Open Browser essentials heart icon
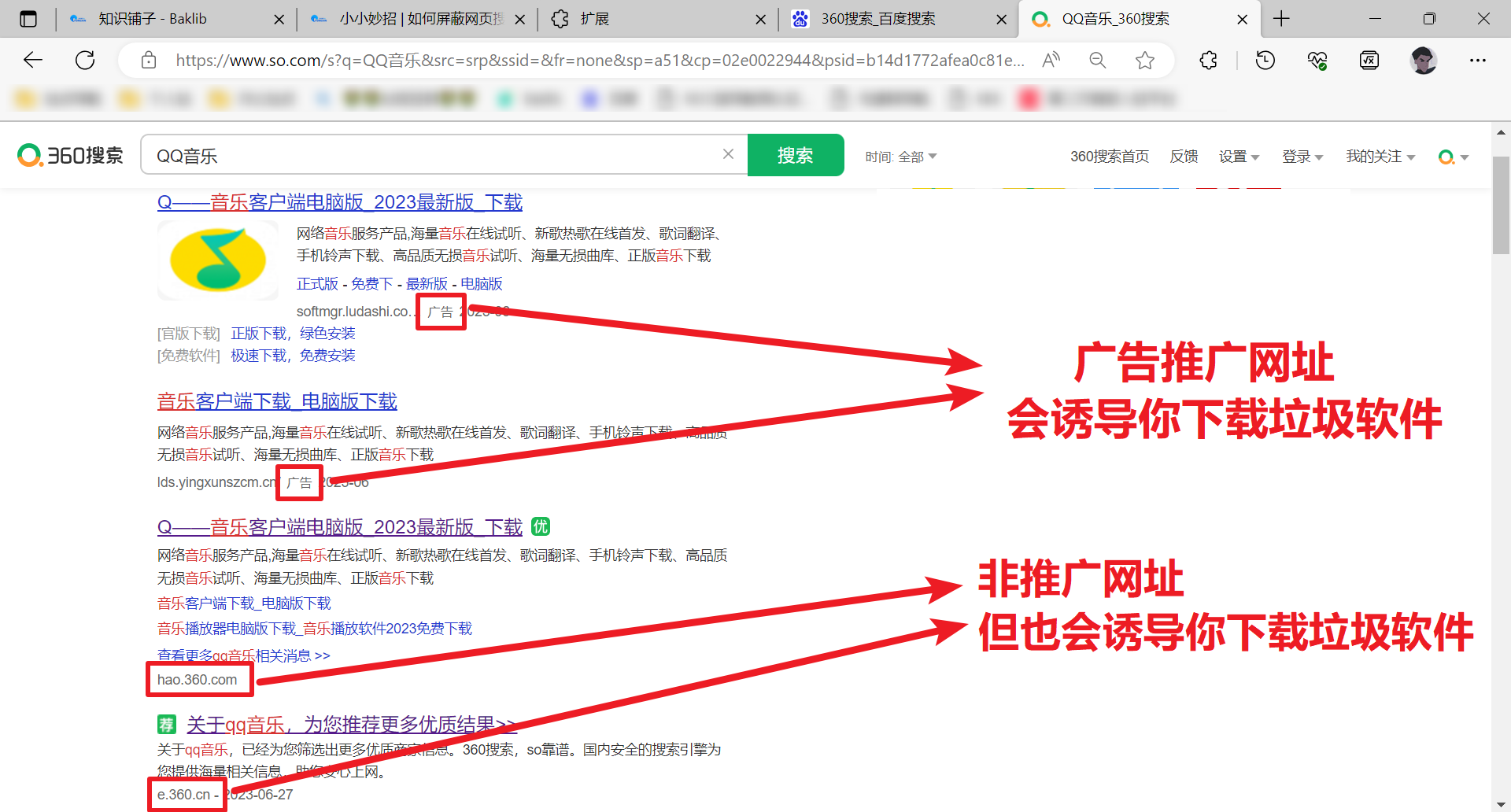 pos(1317,60)
